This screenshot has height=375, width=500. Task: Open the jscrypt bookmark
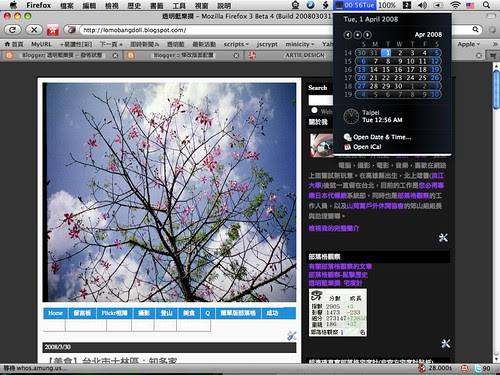(x=267, y=44)
